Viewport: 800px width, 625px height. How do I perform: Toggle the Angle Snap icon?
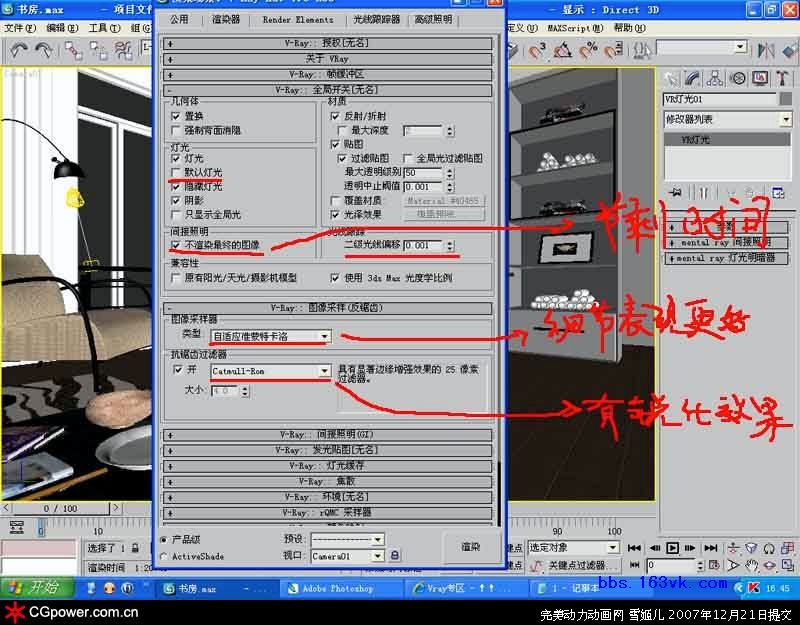(x=562, y=51)
